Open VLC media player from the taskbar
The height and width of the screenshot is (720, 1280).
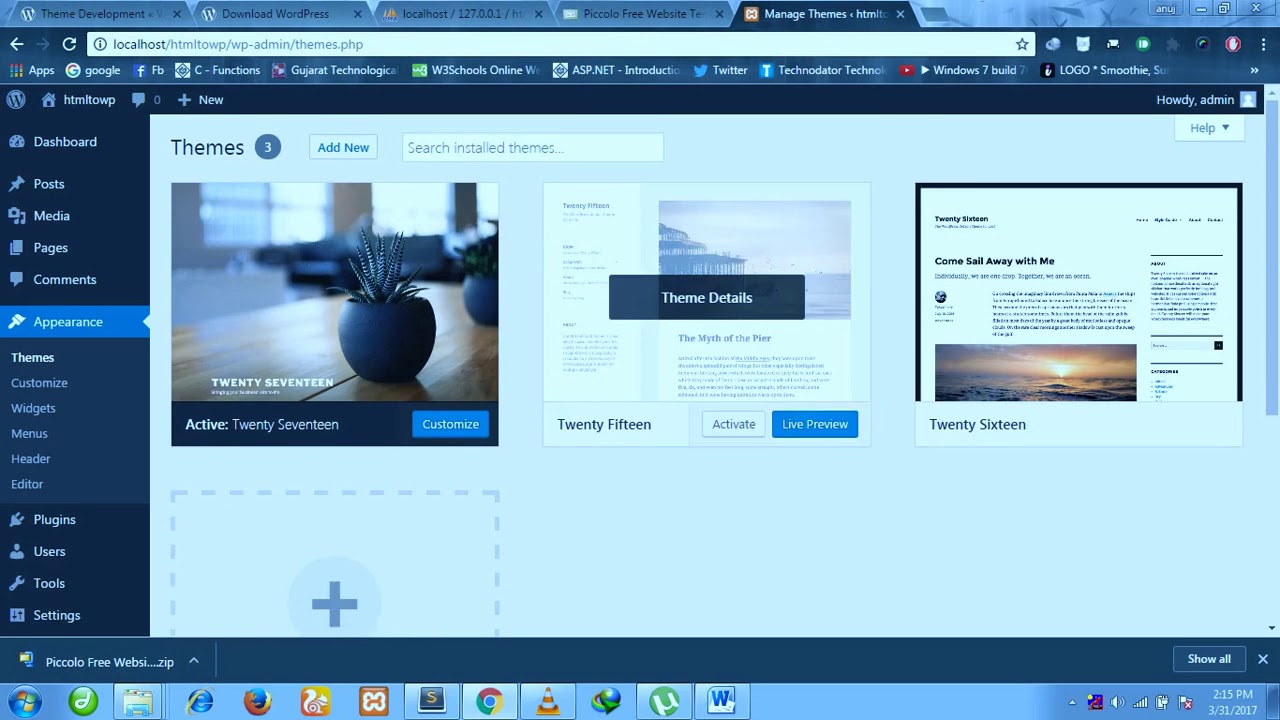pos(548,702)
